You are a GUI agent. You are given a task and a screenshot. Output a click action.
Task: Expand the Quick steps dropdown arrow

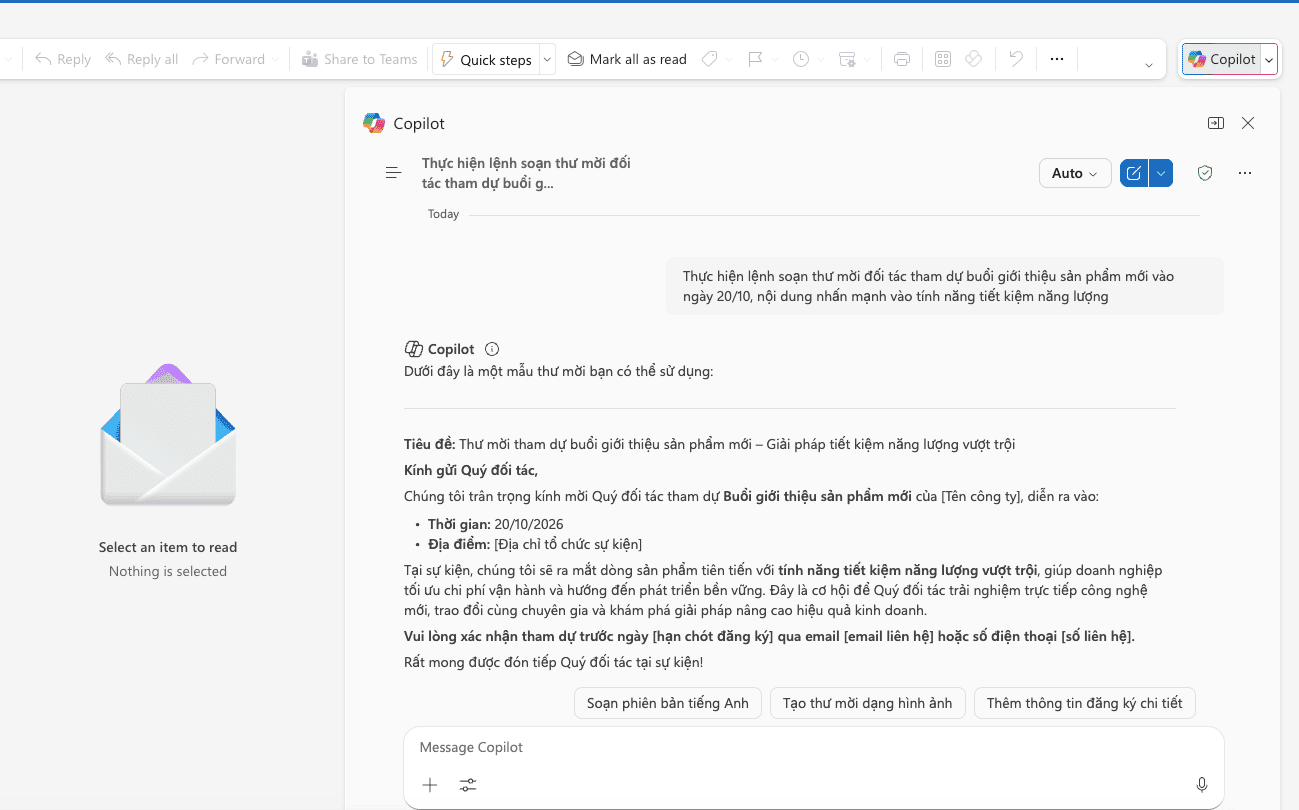coord(547,59)
